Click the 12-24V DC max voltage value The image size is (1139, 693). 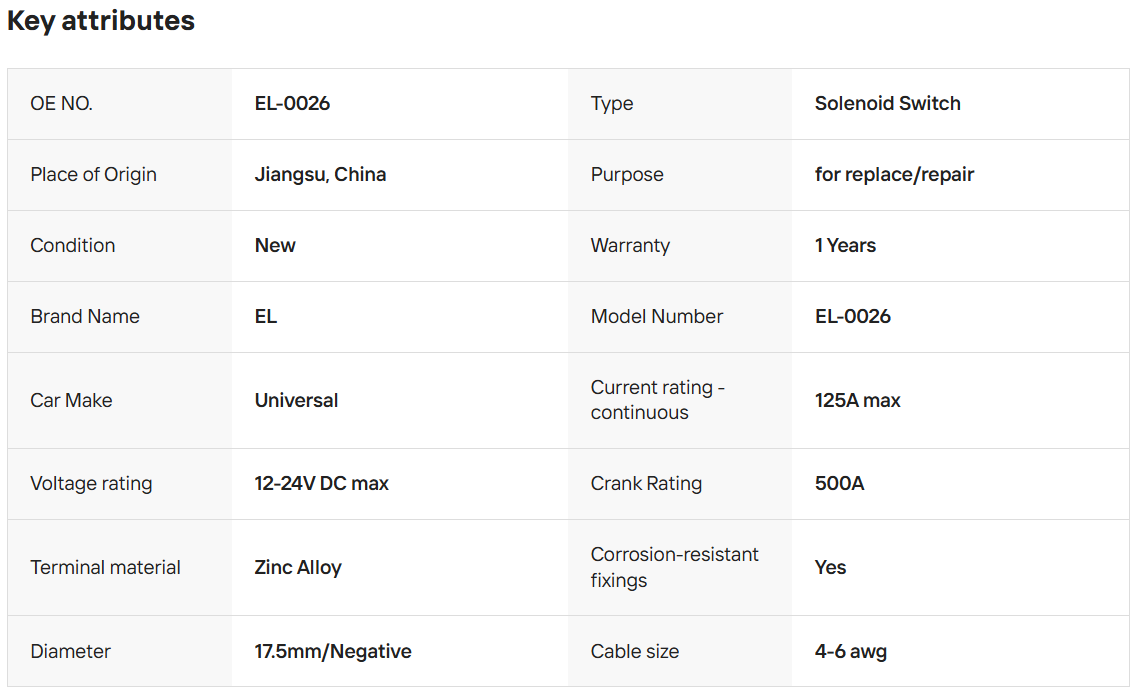coord(321,484)
